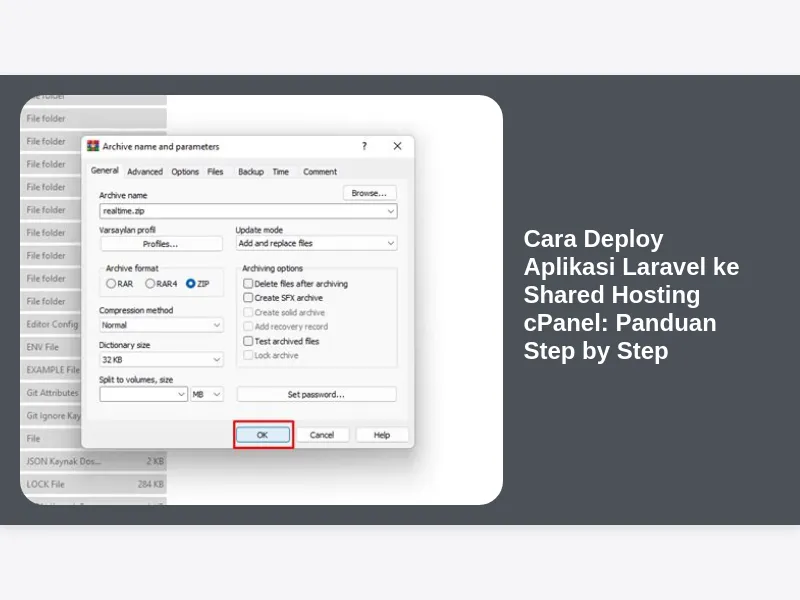800x600 pixels.
Task: Select the Git Ignore row in list
Action: [51, 416]
